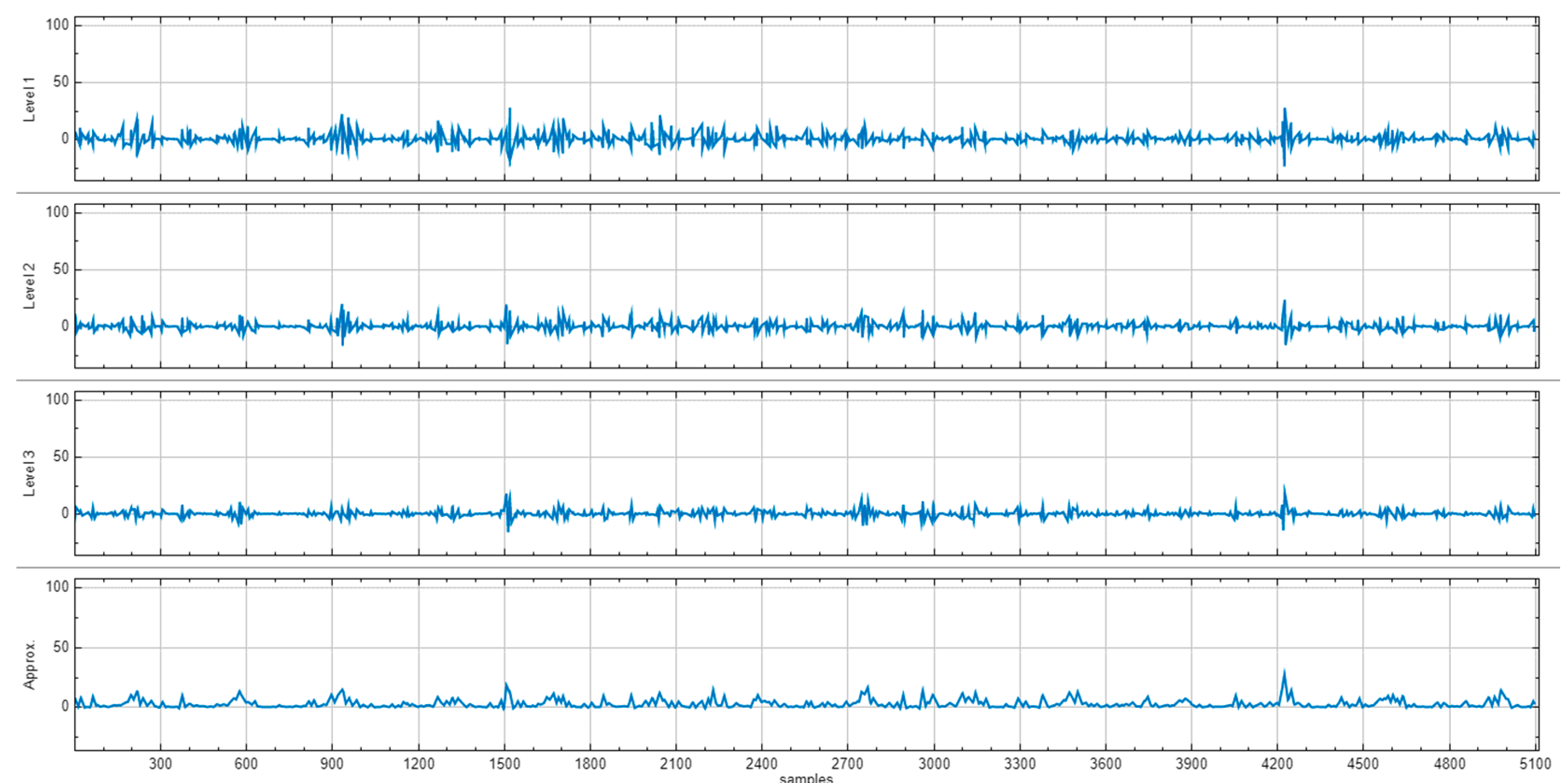Click the Level 2 y-axis label
1568x783 pixels.
[28, 287]
